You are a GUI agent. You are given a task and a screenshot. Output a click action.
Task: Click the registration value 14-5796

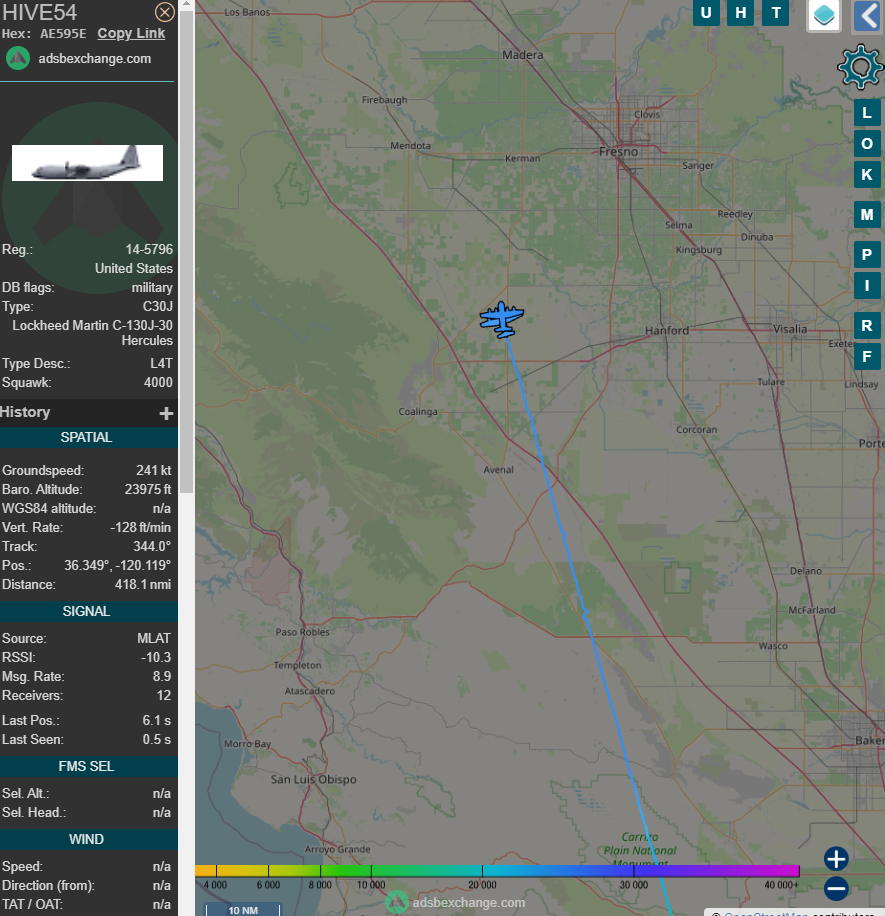[149, 249]
